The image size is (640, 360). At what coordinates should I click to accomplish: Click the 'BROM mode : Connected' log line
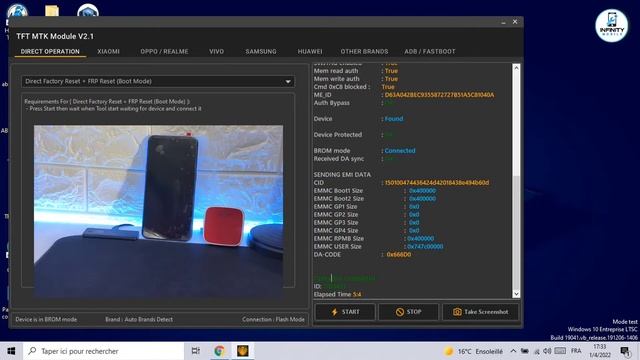pyautogui.click(x=364, y=151)
